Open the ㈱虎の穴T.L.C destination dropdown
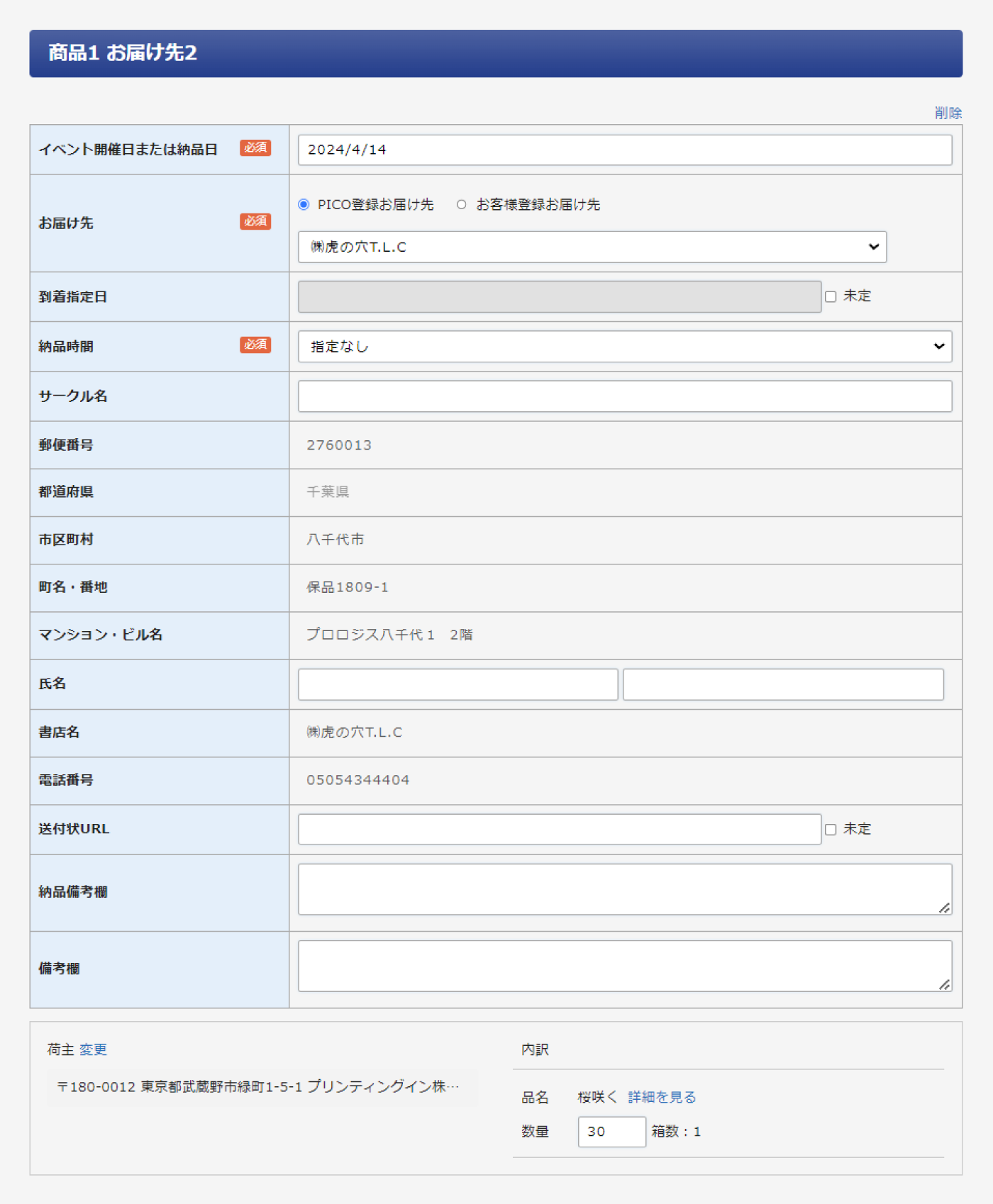Screen dimensions: 993x1204 click(592, 247)
